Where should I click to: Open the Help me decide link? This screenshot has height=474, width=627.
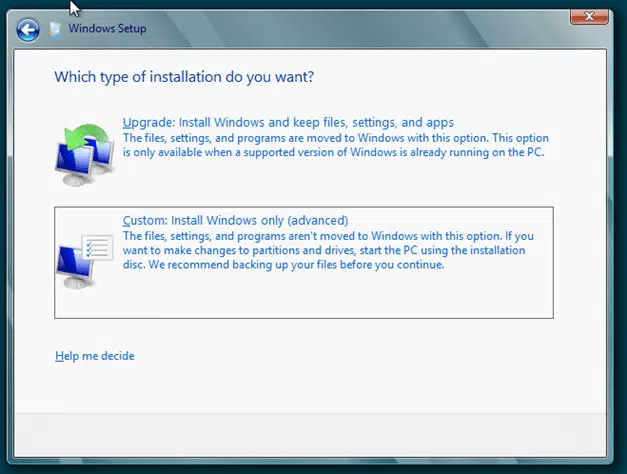[x=95, y=356]
